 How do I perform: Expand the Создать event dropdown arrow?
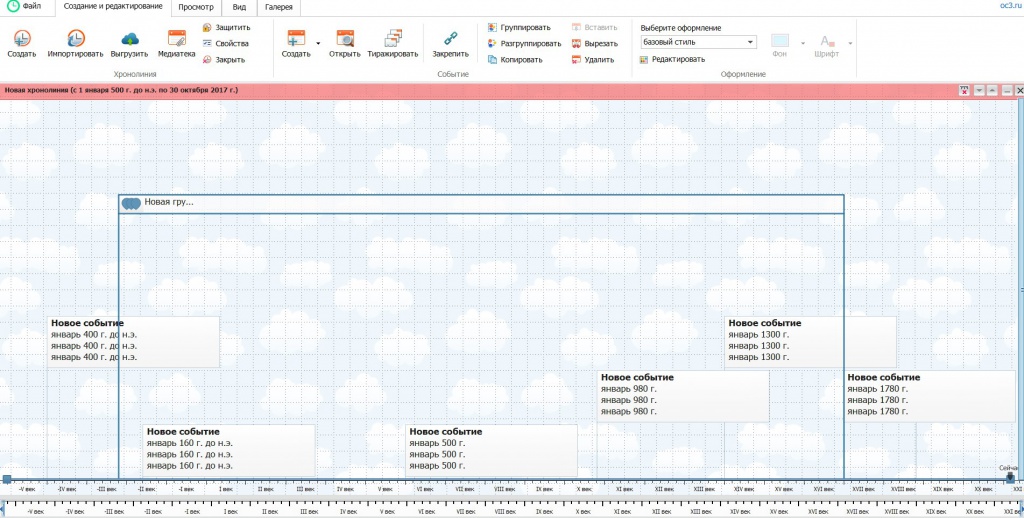(318, 44)
